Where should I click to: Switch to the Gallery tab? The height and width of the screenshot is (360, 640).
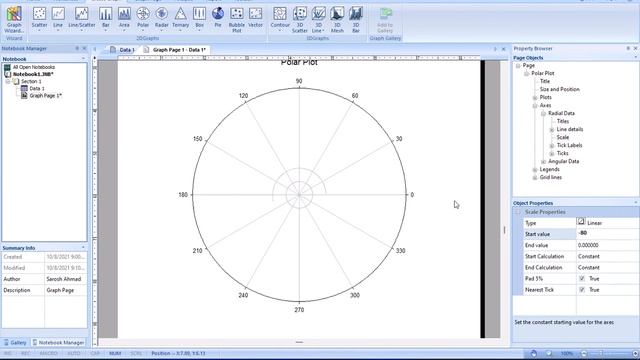pos(15,342)
